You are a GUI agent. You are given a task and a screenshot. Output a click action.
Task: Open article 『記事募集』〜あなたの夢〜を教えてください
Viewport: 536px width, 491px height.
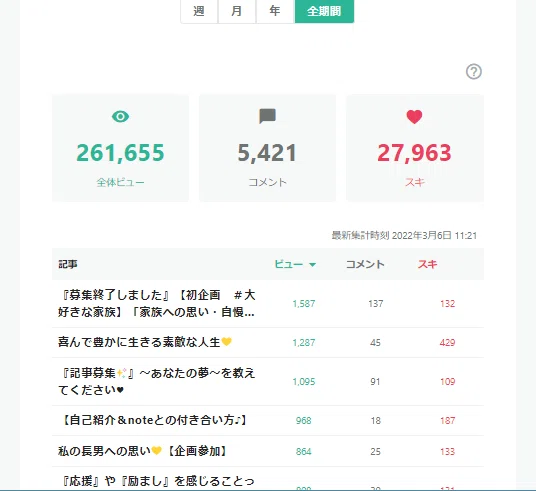[x=157, y=382]
